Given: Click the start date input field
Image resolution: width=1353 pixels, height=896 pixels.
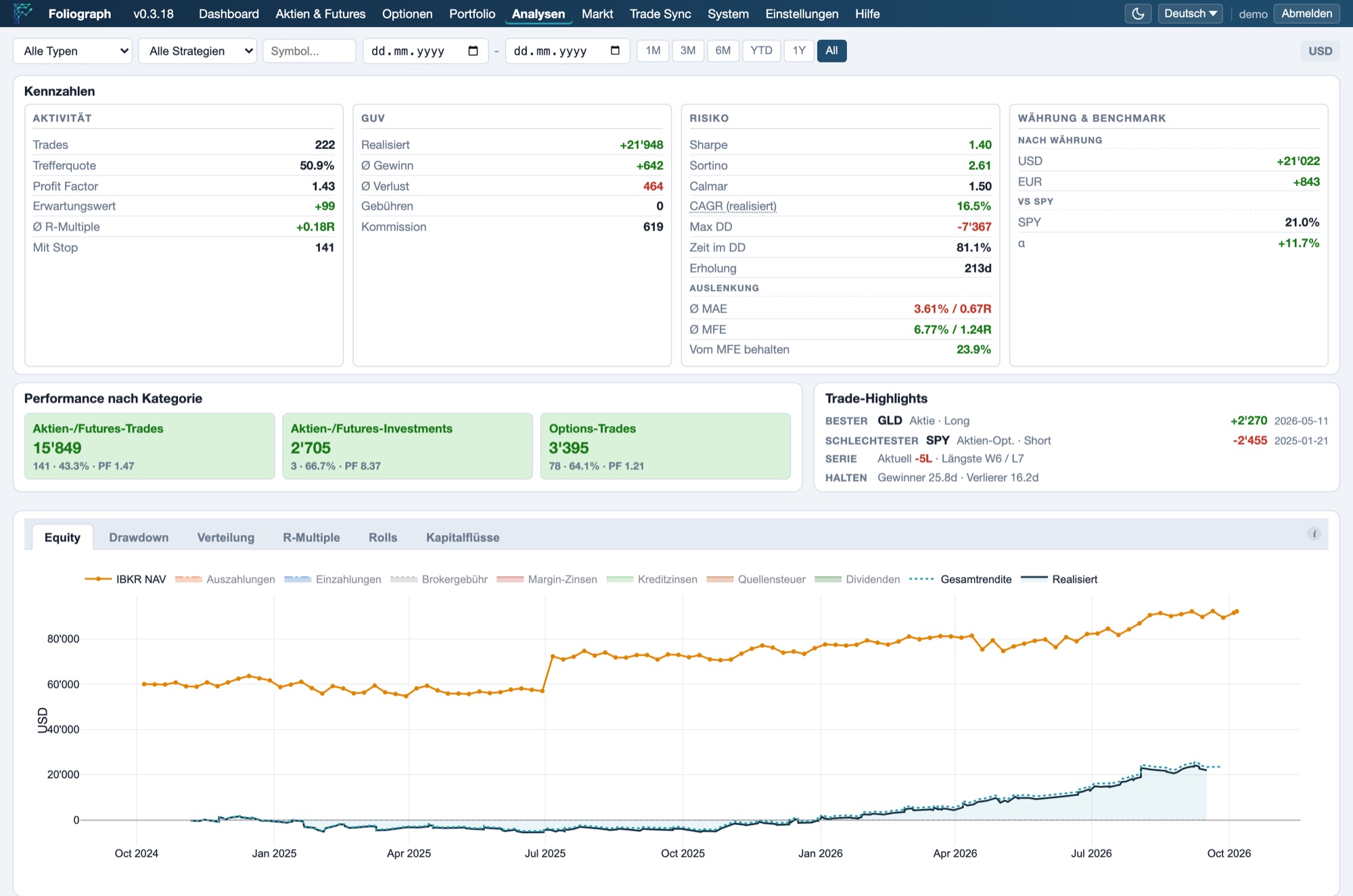Looking at the screenshot, I should pyautogui.click(x=426, y=51).
